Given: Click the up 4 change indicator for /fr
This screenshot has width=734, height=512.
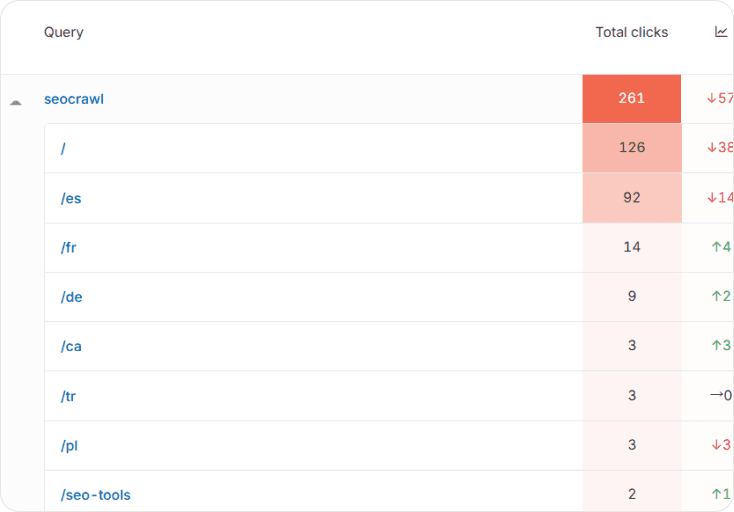Looking at the screenshot, I should tap(721, 247).
